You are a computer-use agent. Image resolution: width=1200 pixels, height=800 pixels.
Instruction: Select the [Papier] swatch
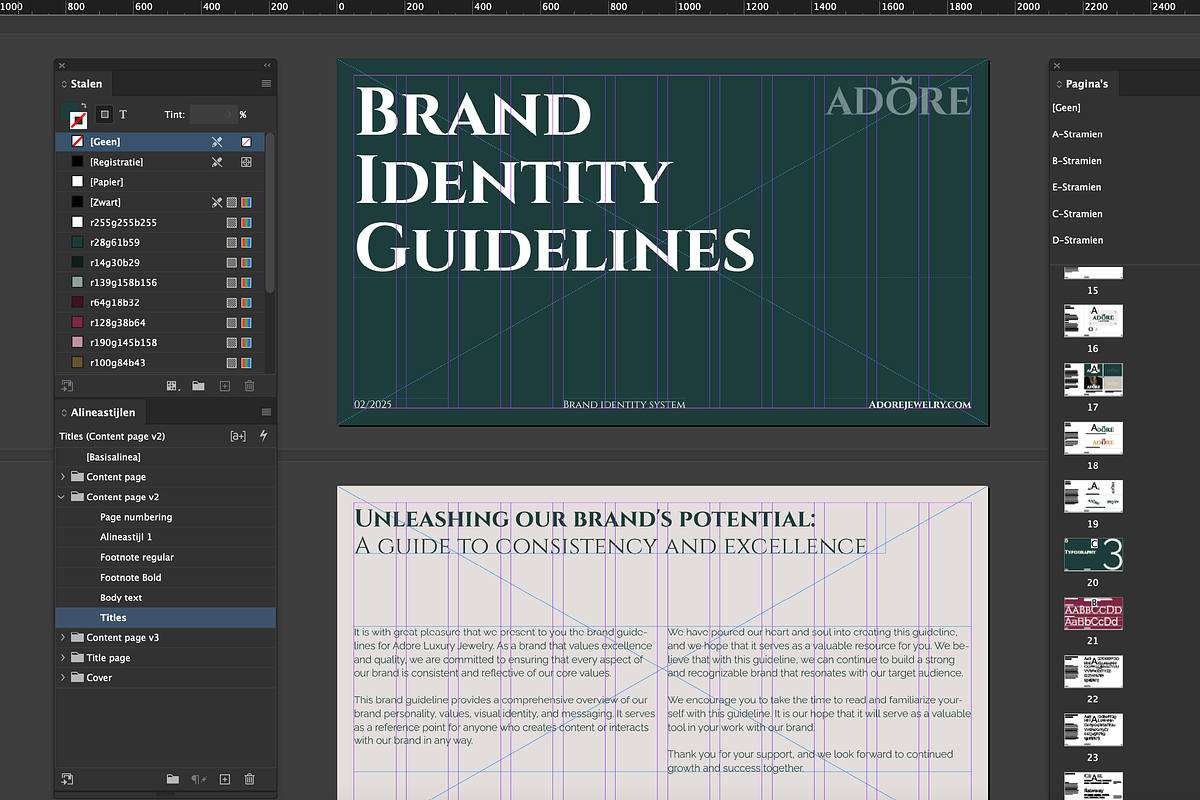click(160, 182)
